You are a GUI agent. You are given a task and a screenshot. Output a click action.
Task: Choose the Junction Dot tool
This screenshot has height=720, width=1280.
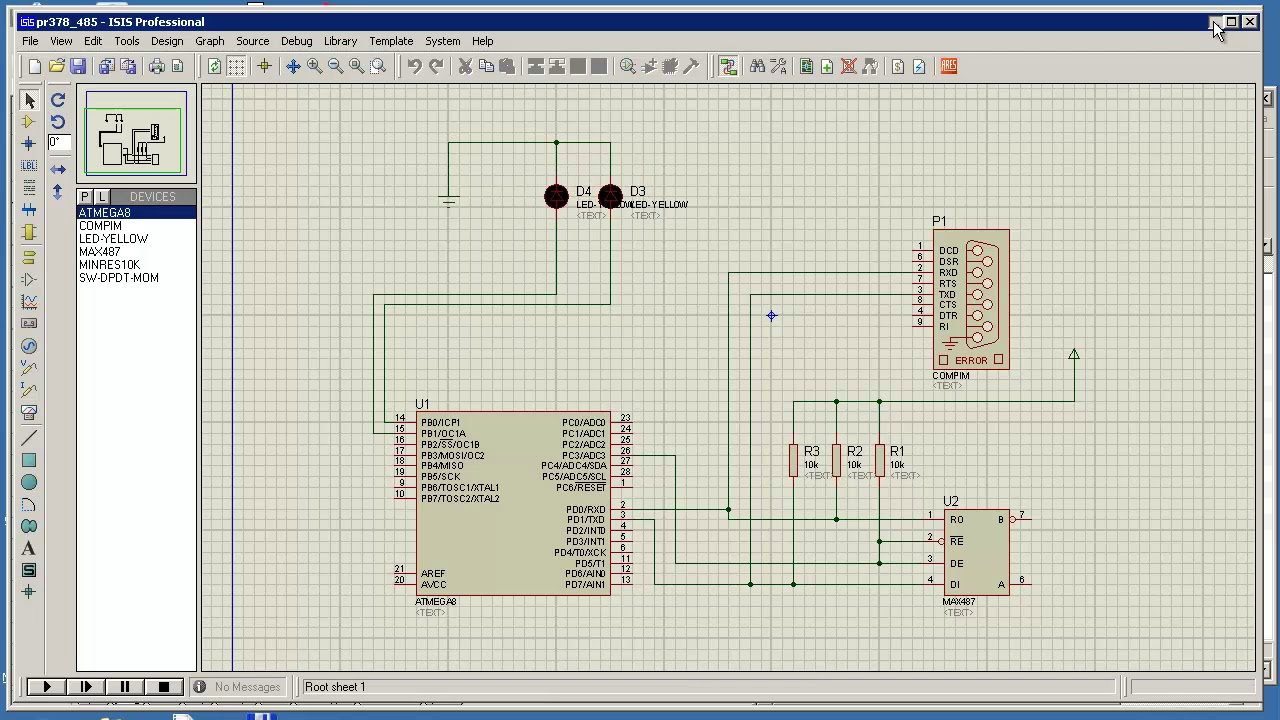click(x=29, y=144)
